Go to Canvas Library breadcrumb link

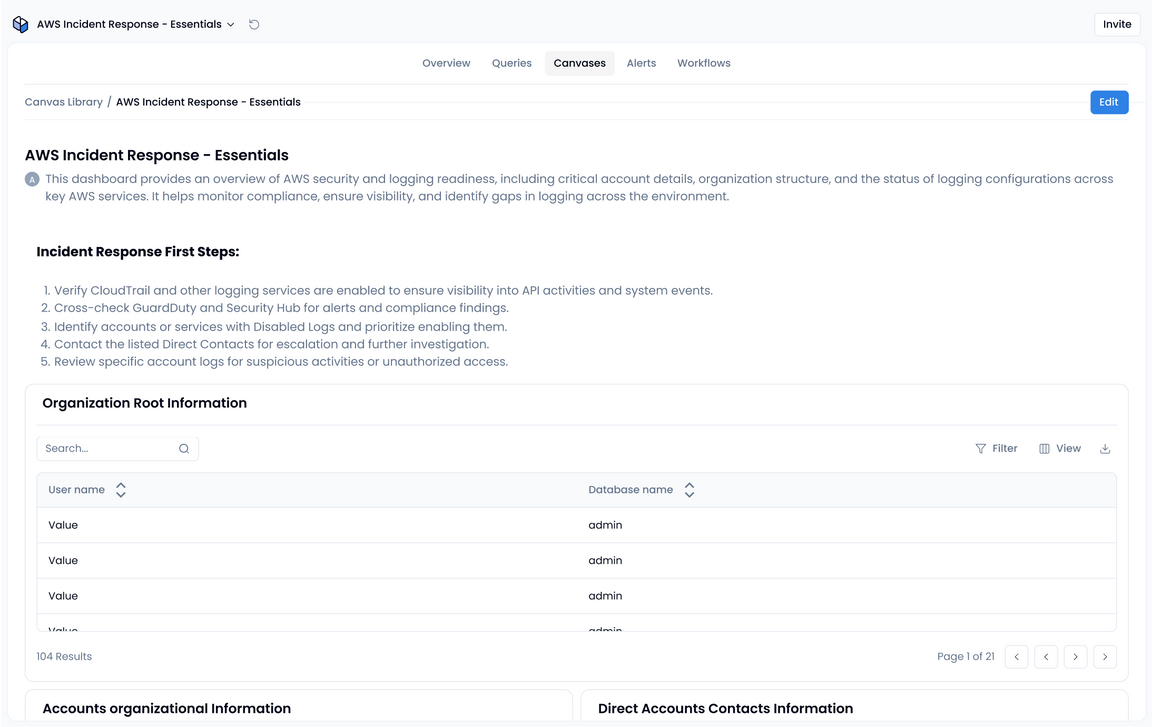pos(64,102)
